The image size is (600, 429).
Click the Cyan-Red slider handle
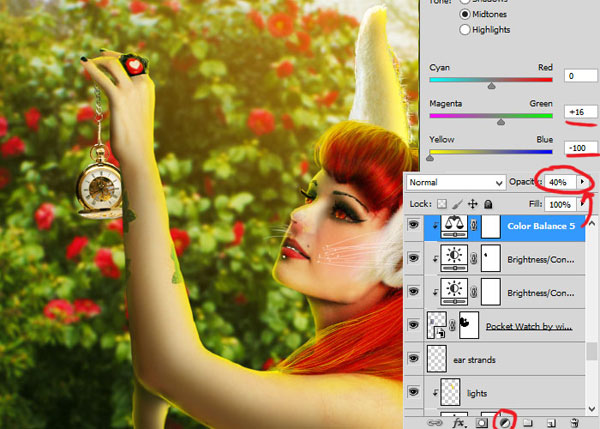pos(492,86)
